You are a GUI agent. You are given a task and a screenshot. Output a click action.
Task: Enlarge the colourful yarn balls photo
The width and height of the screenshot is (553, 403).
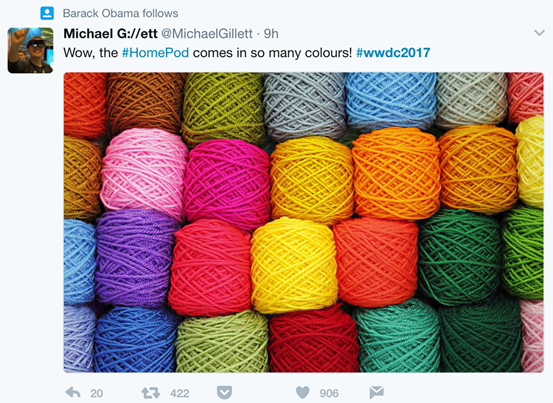(x=303, y=222)
